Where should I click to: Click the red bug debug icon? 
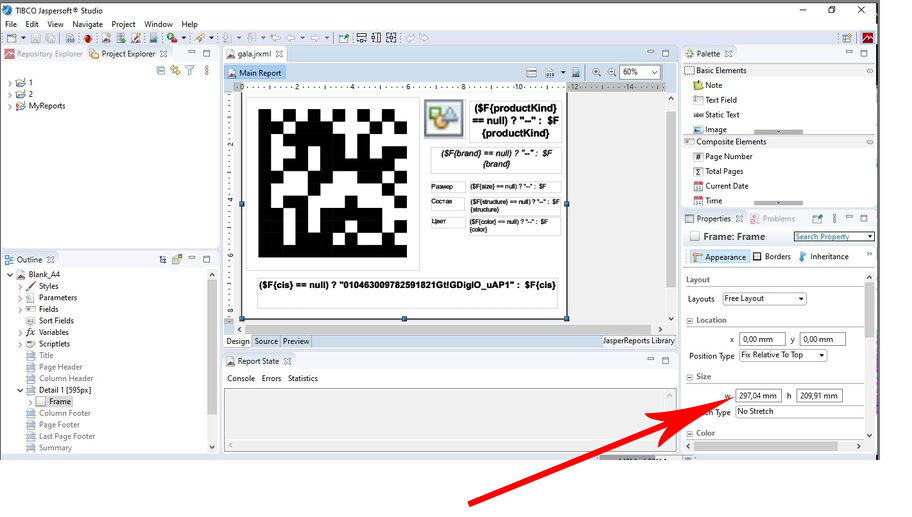click(88, 38)
